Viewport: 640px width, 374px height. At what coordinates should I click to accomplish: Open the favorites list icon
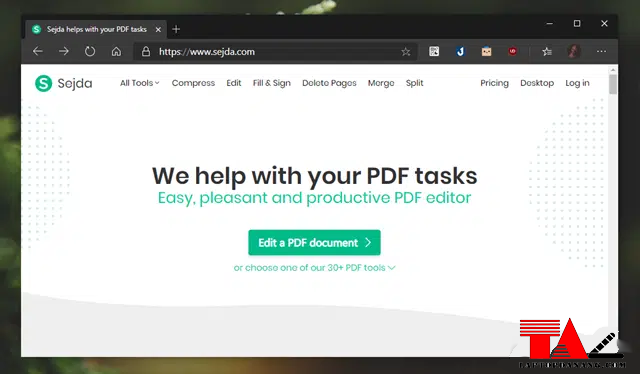click(x=547, y=51)
